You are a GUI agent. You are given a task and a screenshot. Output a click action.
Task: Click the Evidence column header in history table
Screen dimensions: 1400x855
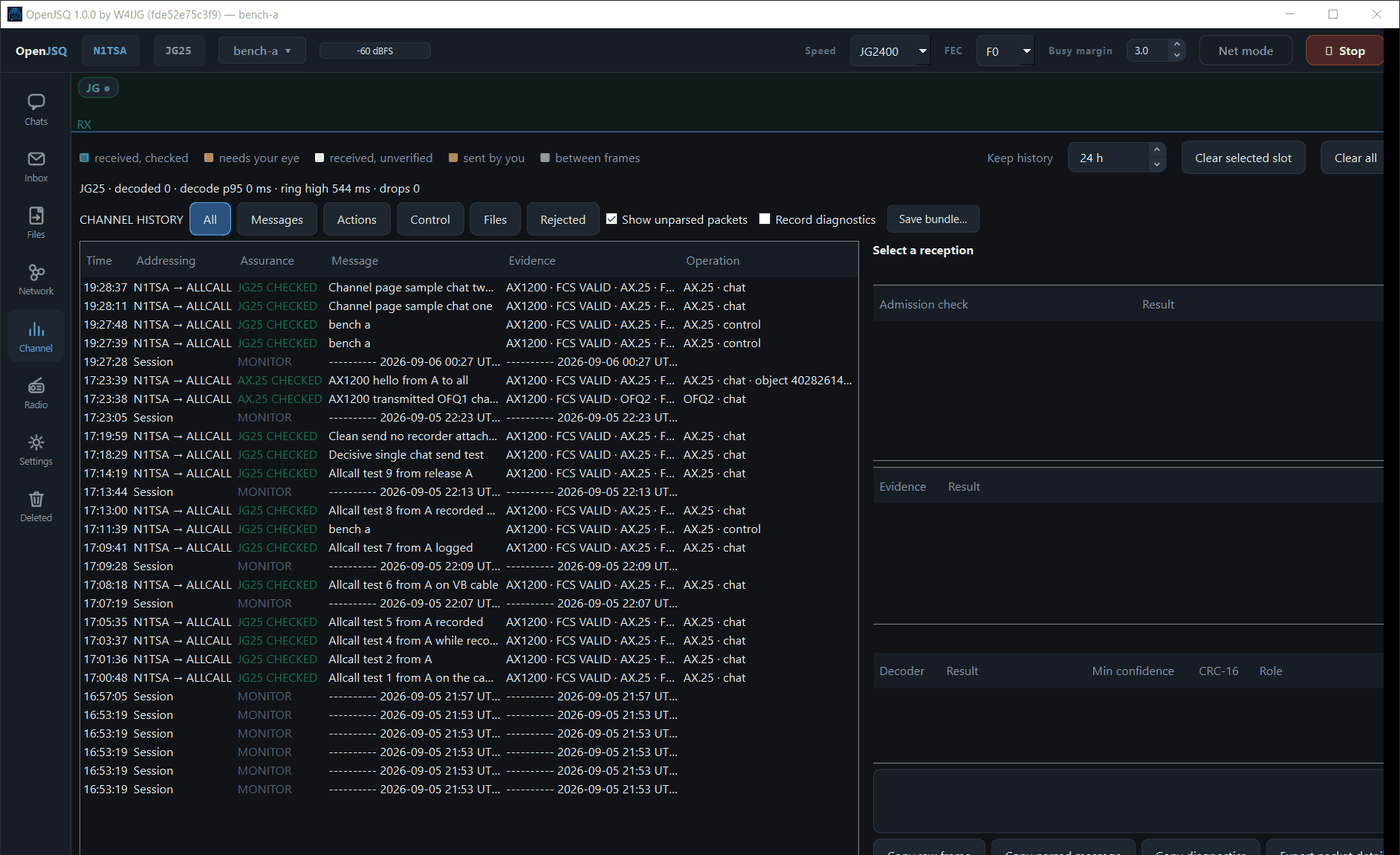click(x=531, y=260)
